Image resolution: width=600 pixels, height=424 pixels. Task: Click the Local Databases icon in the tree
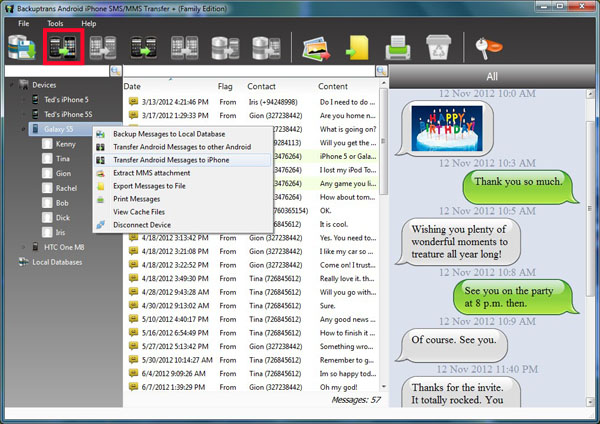click(24, 262)
